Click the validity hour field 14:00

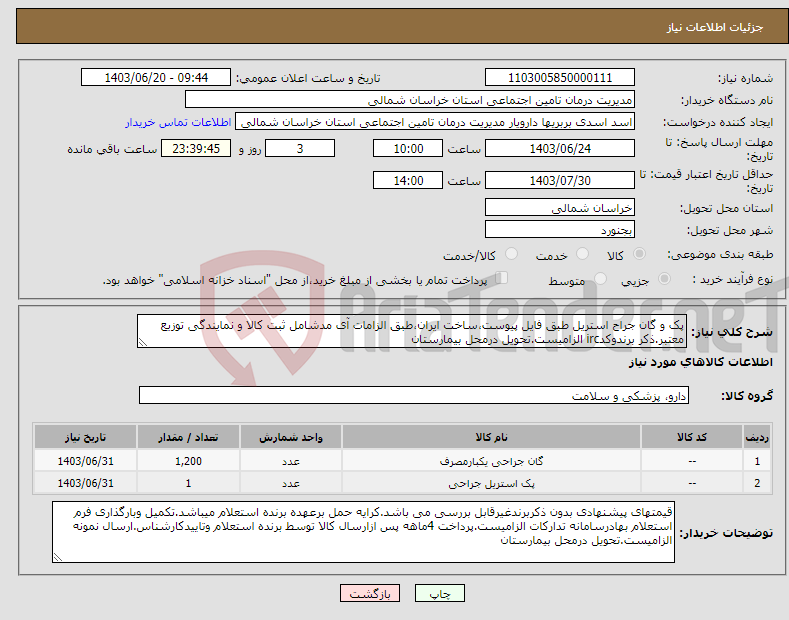(x=408, y=180)
